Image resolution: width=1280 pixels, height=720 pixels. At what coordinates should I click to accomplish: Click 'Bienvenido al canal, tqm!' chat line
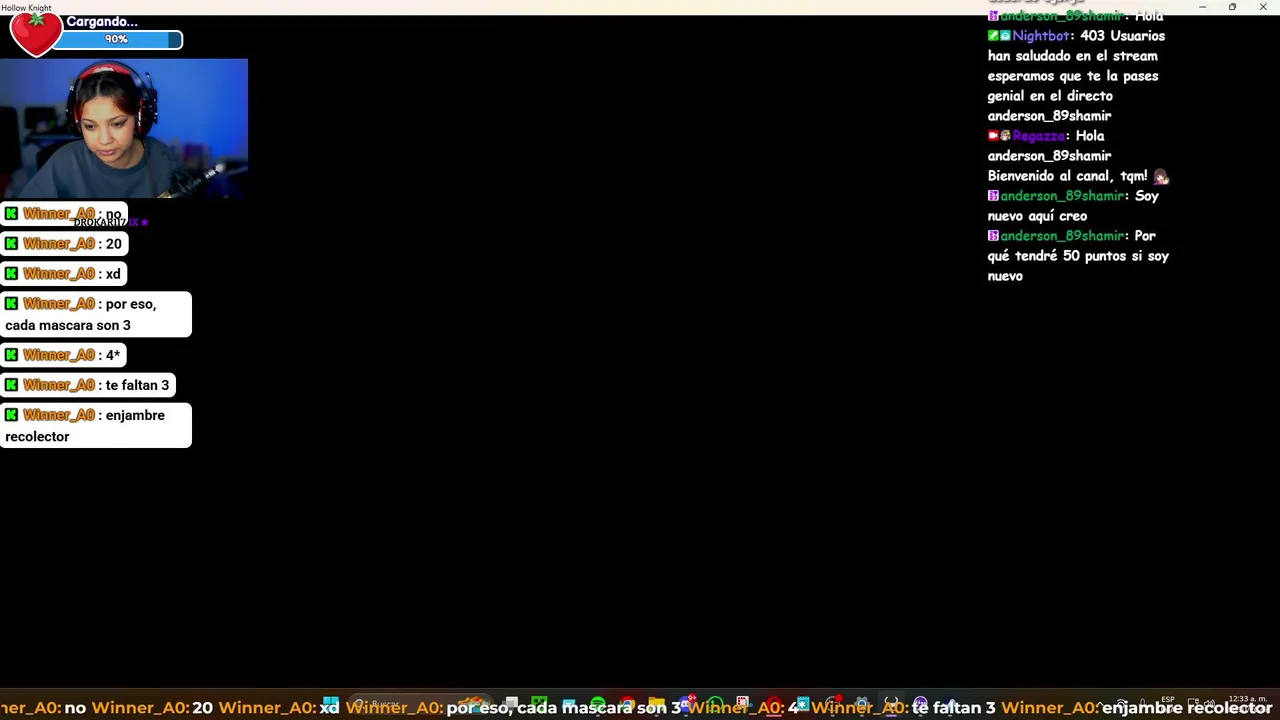tap(1067, 176)
